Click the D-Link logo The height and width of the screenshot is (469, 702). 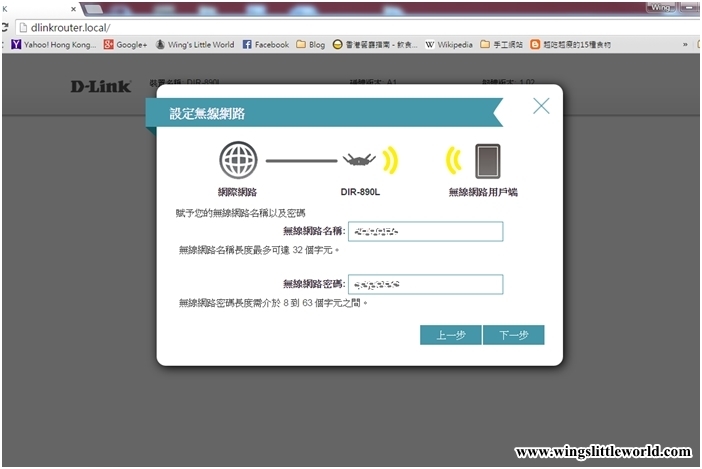(x=100, y=86)
